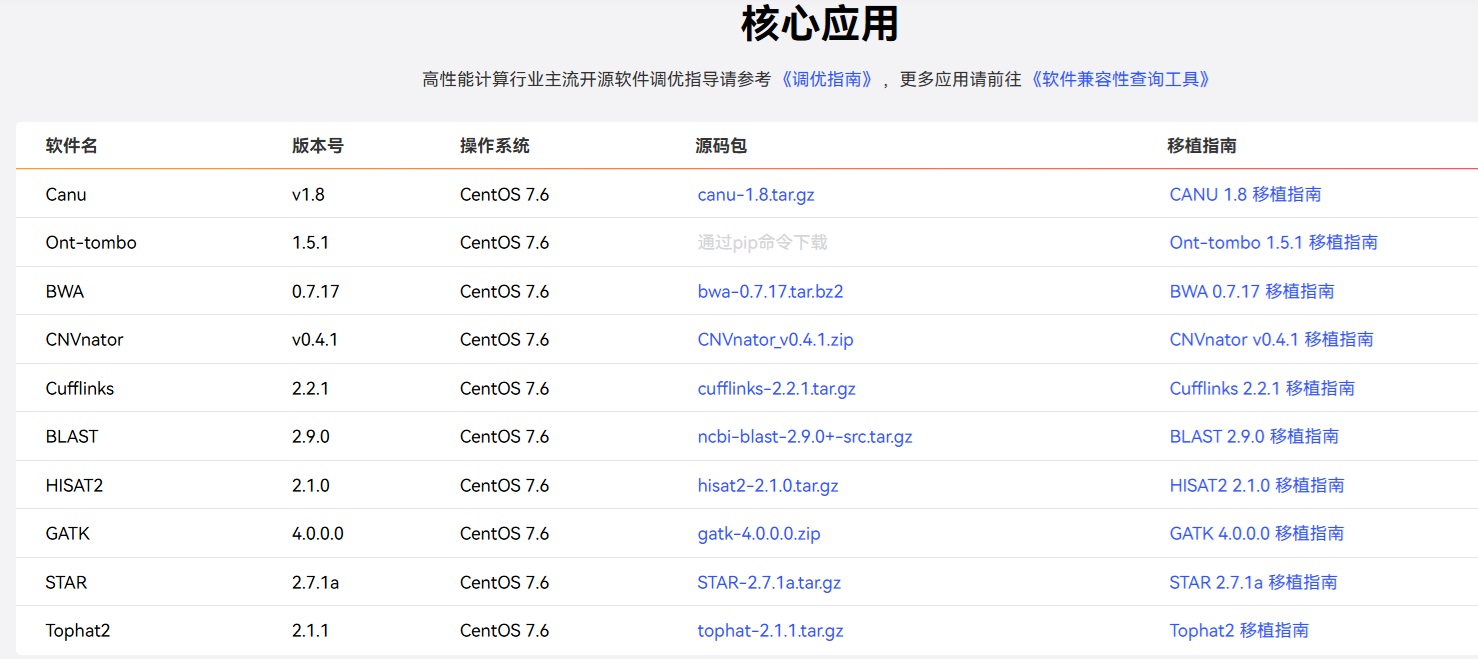
Task: Download CNVnator_v0.4.1.zip source package
Action: (775, 340)
